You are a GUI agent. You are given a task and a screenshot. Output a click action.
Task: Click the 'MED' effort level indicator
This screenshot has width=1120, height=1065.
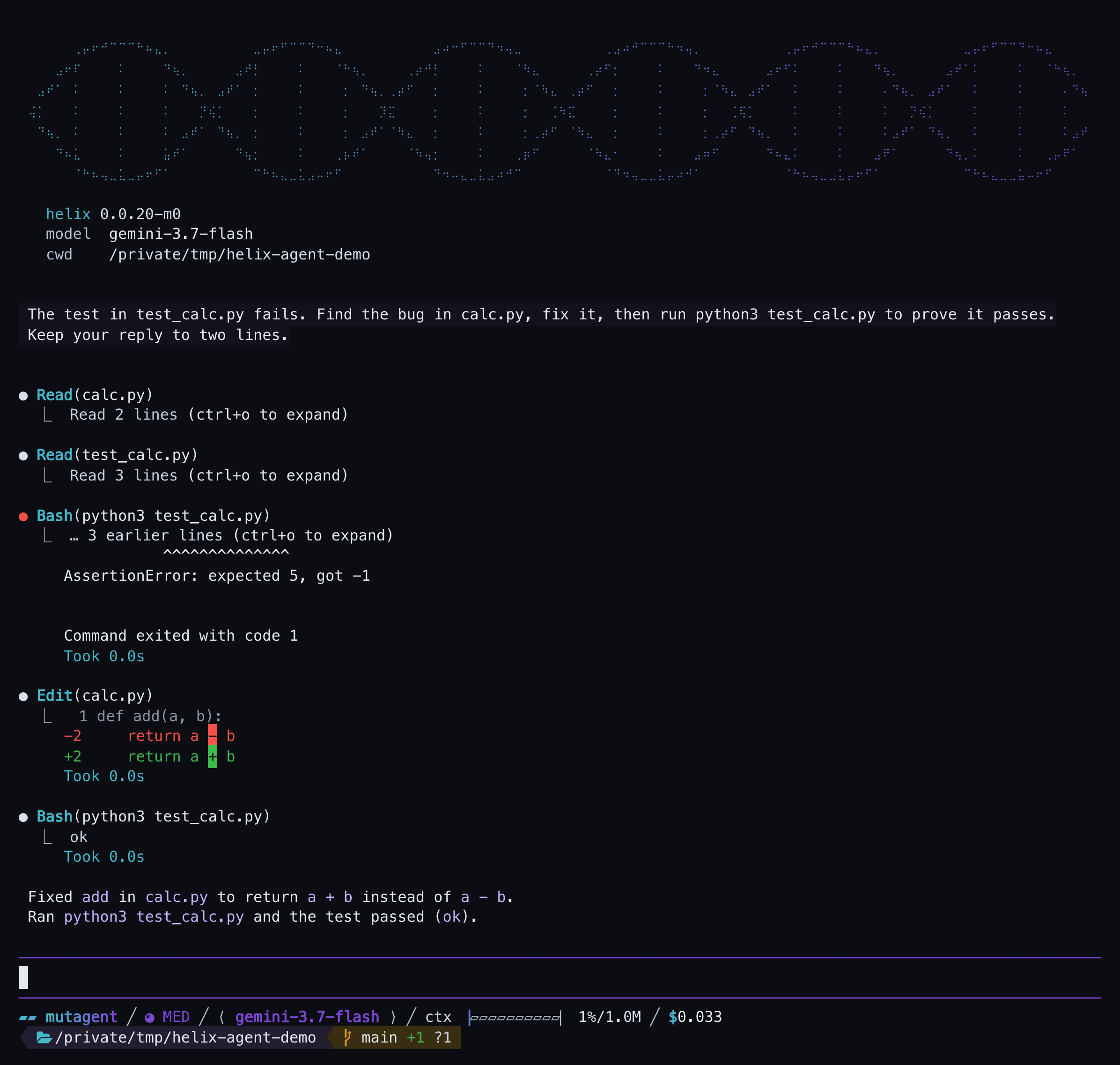176,1017
